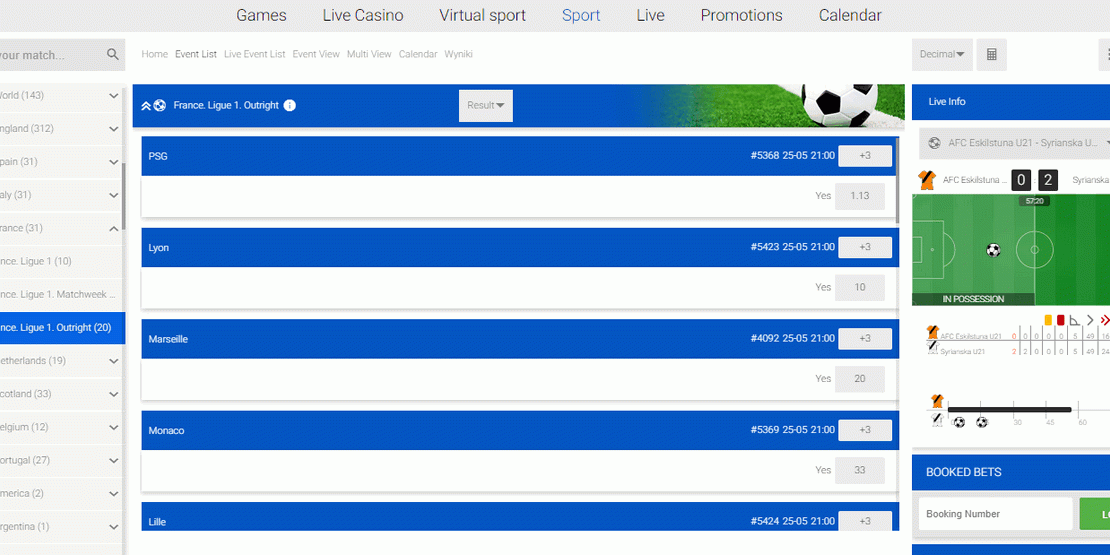Expand the Belgium (12) category
This screenshot has height=555, width=1110.
[62, 427]
